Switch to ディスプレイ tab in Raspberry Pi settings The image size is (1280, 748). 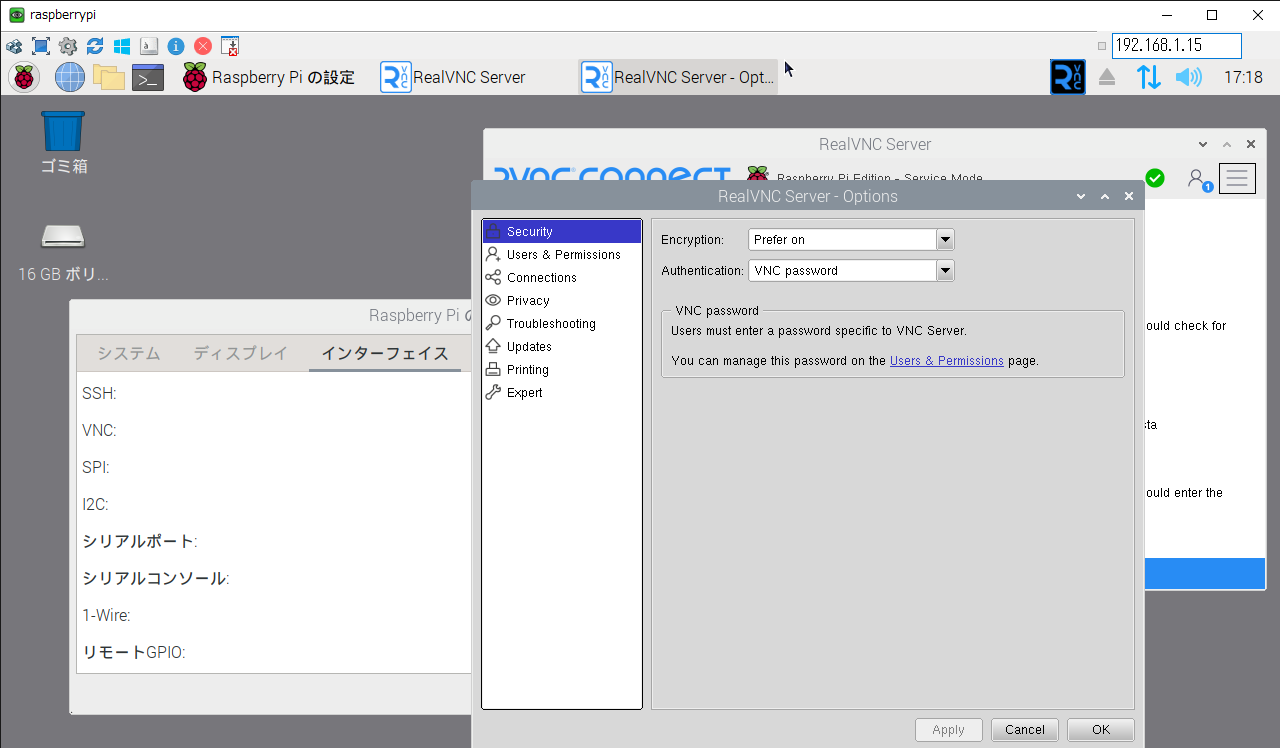pyautogui.click(x=241, y=353)
